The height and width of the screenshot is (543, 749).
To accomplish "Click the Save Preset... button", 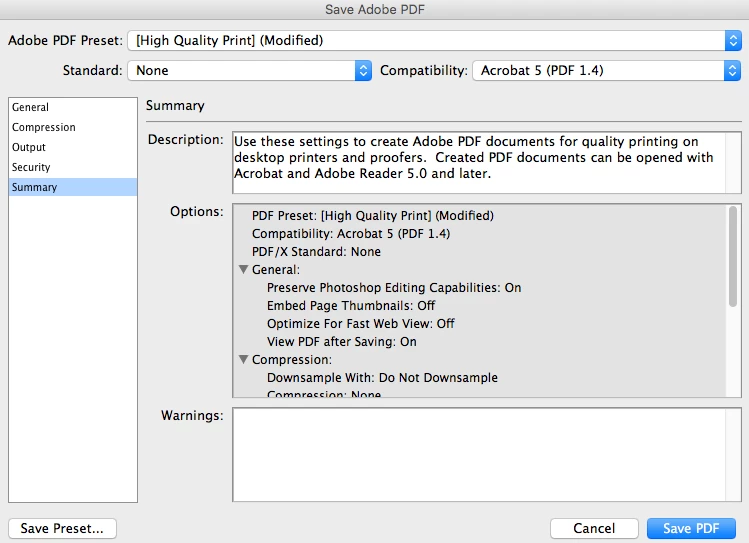I will point(62,528).
